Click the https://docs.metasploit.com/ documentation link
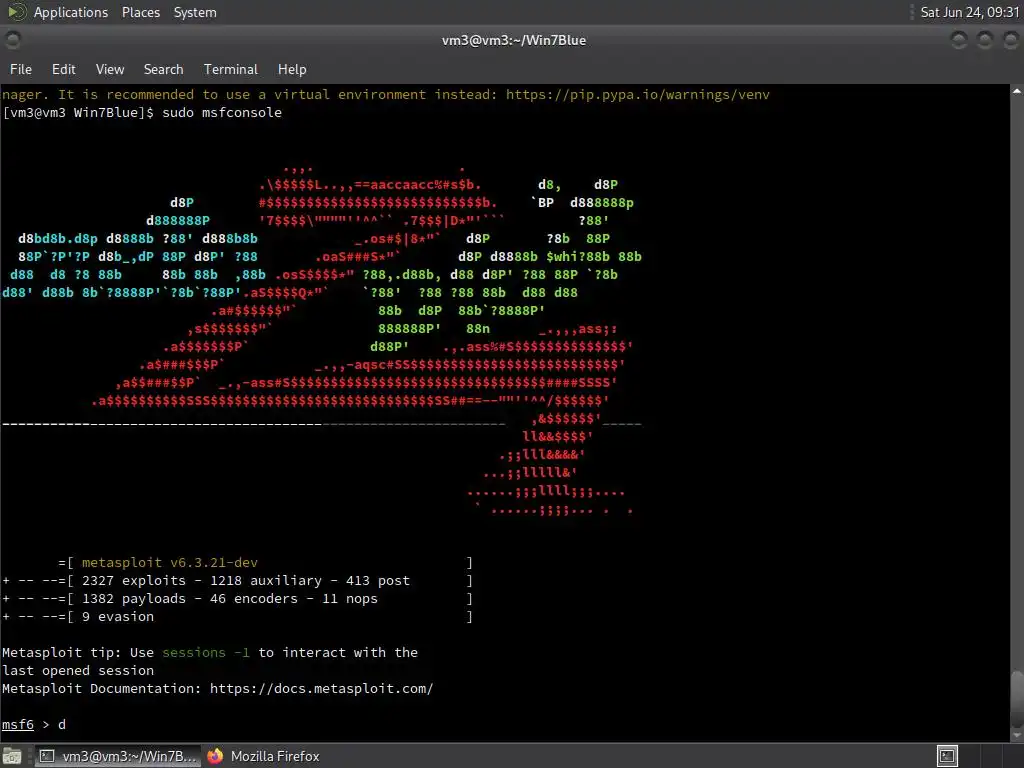The width and height of the screenshot is (1024, 768). [x=321, y=688]
